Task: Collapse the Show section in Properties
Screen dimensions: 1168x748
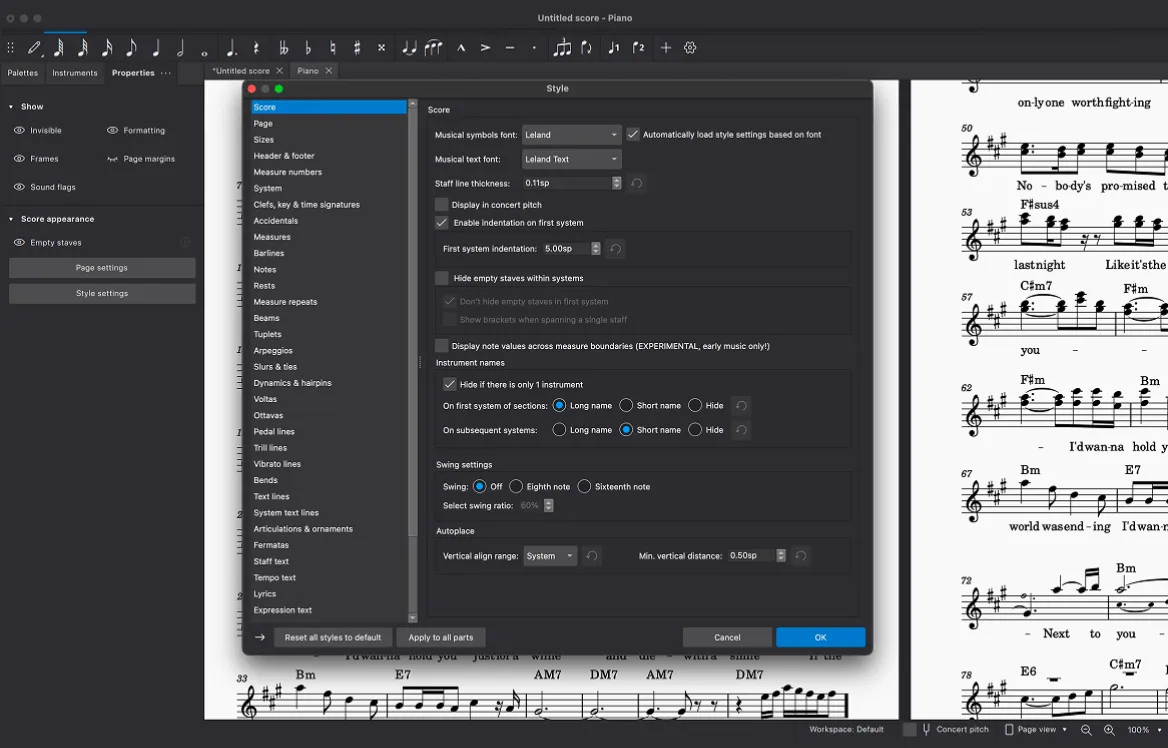Action: pyautogui.click(x=11, y=106)
